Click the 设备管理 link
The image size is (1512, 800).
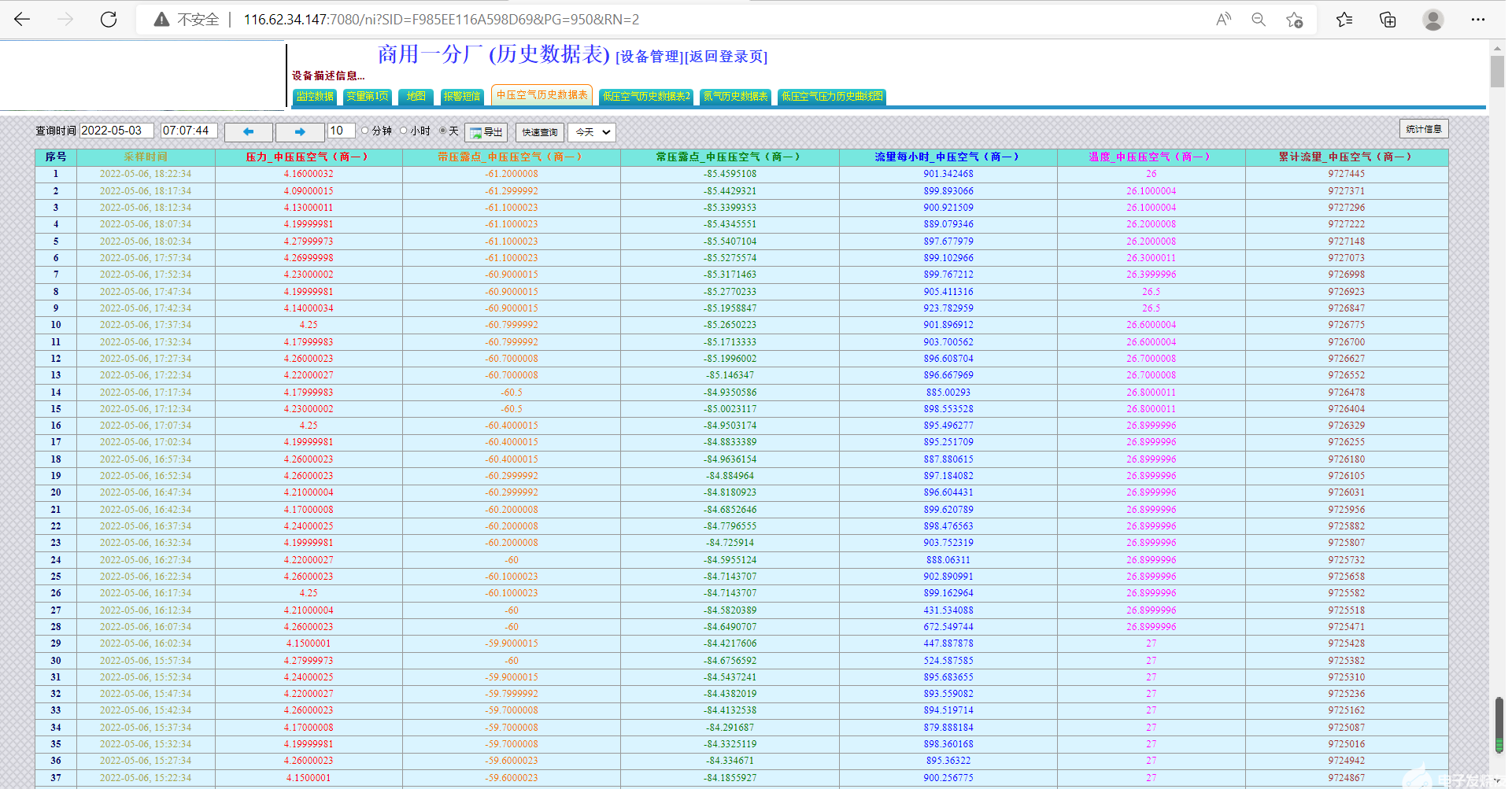(649, 57)
